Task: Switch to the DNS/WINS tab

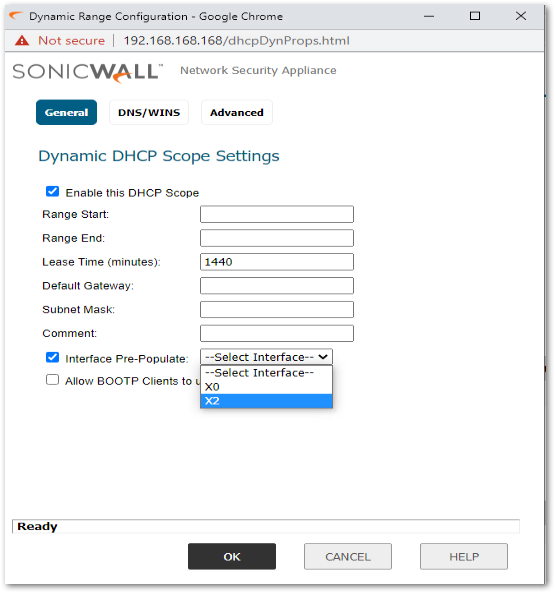Action: (x=149, y=112)
